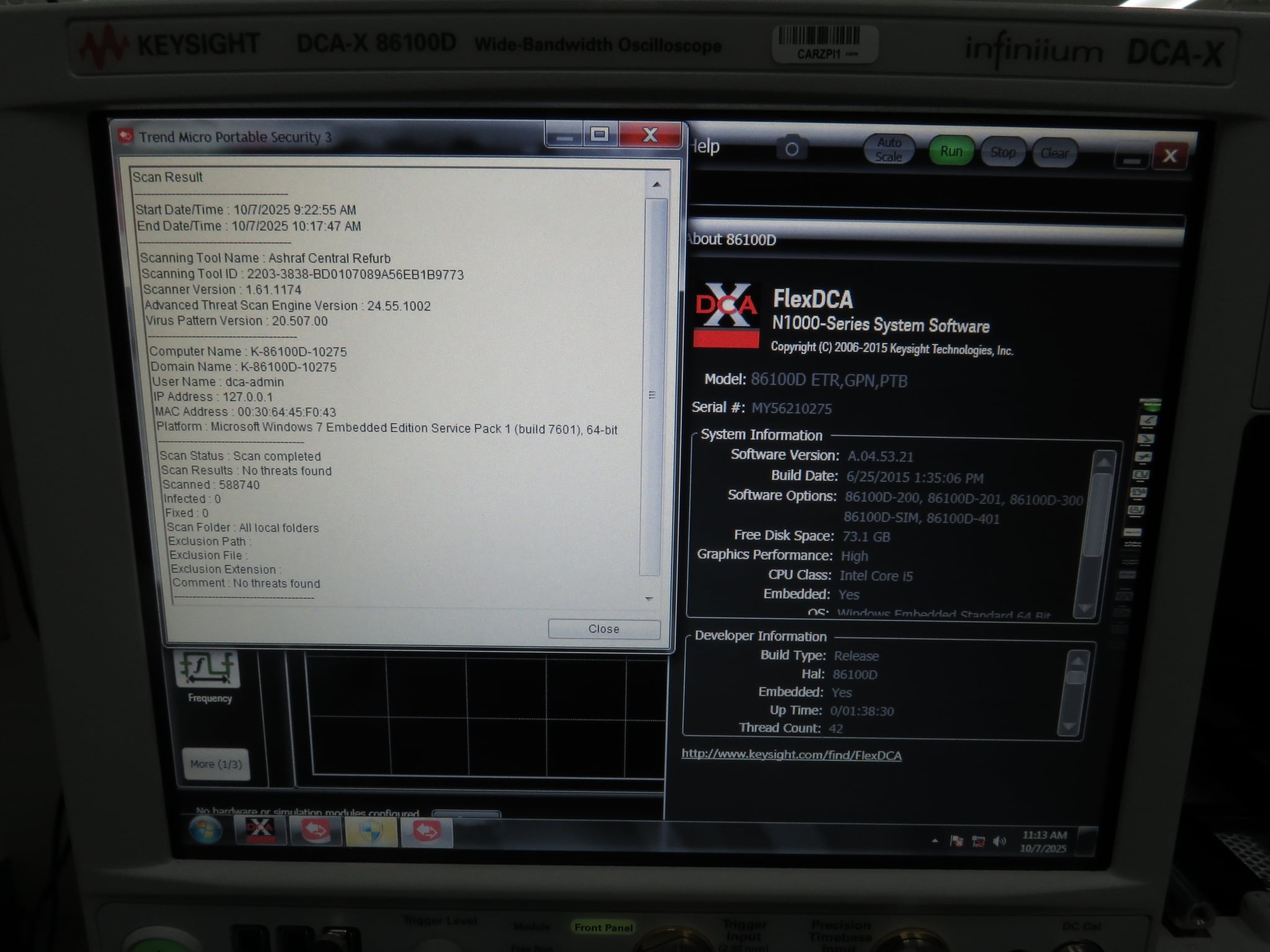The height and width of the screenshot is (952, 1270).
Task: Click the 'Scanner Version : 1.61.1174' line
Action: point(223,289)
